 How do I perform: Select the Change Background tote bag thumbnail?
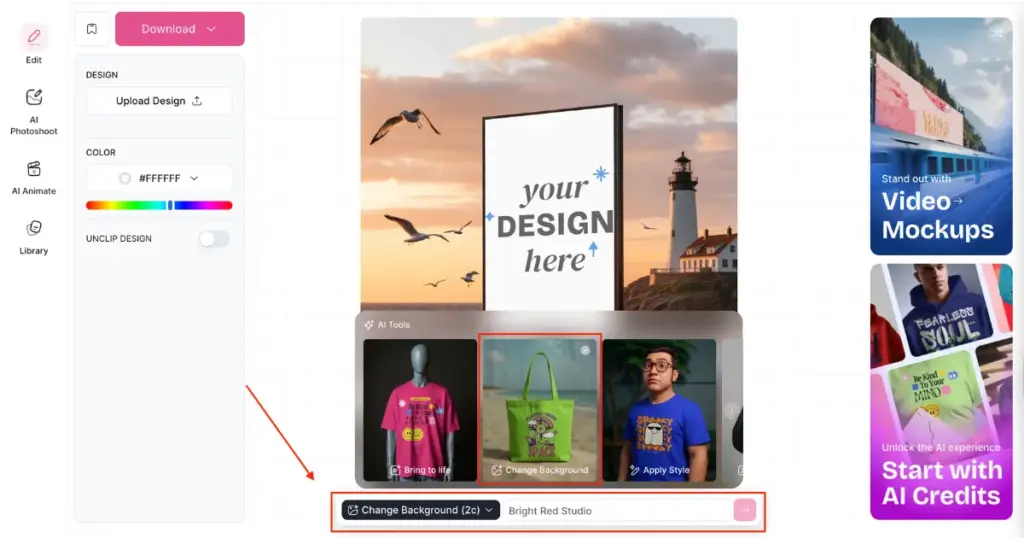point(539,409)
